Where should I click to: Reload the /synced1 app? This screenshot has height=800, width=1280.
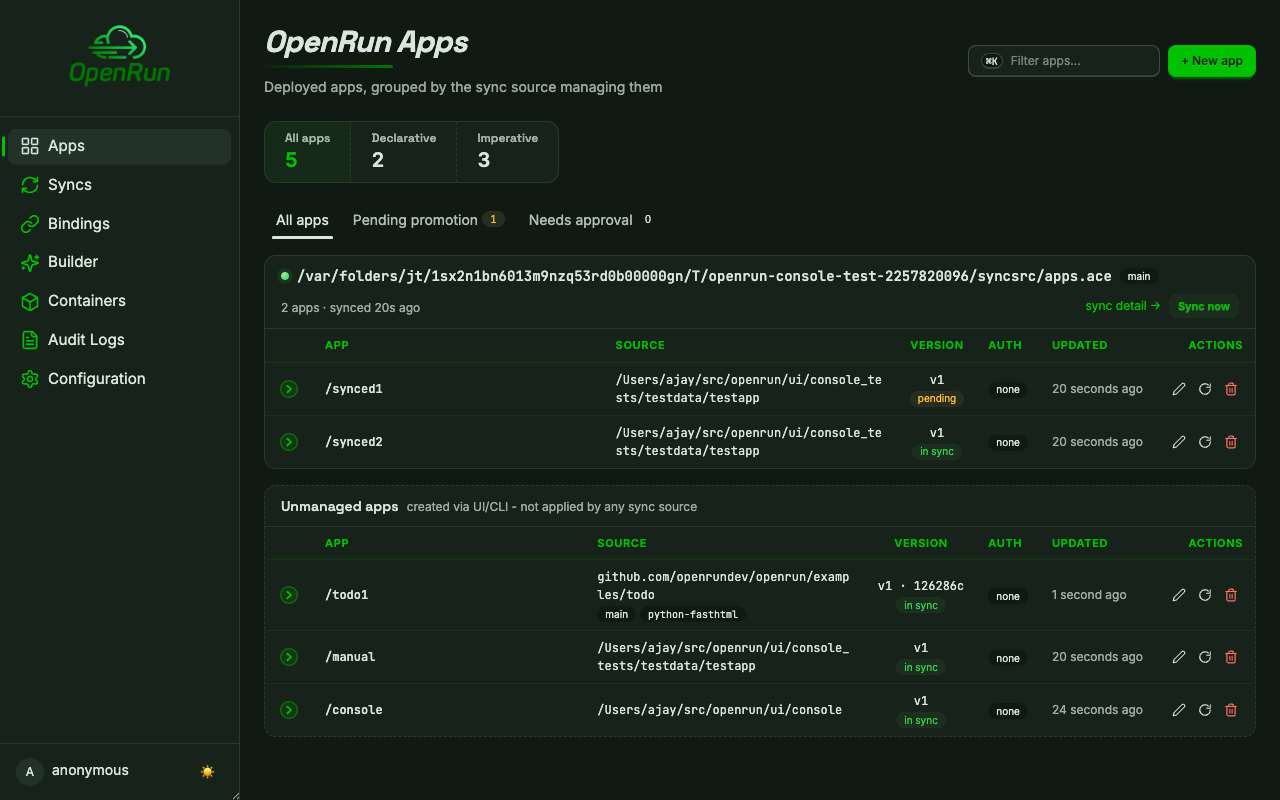1205,389
